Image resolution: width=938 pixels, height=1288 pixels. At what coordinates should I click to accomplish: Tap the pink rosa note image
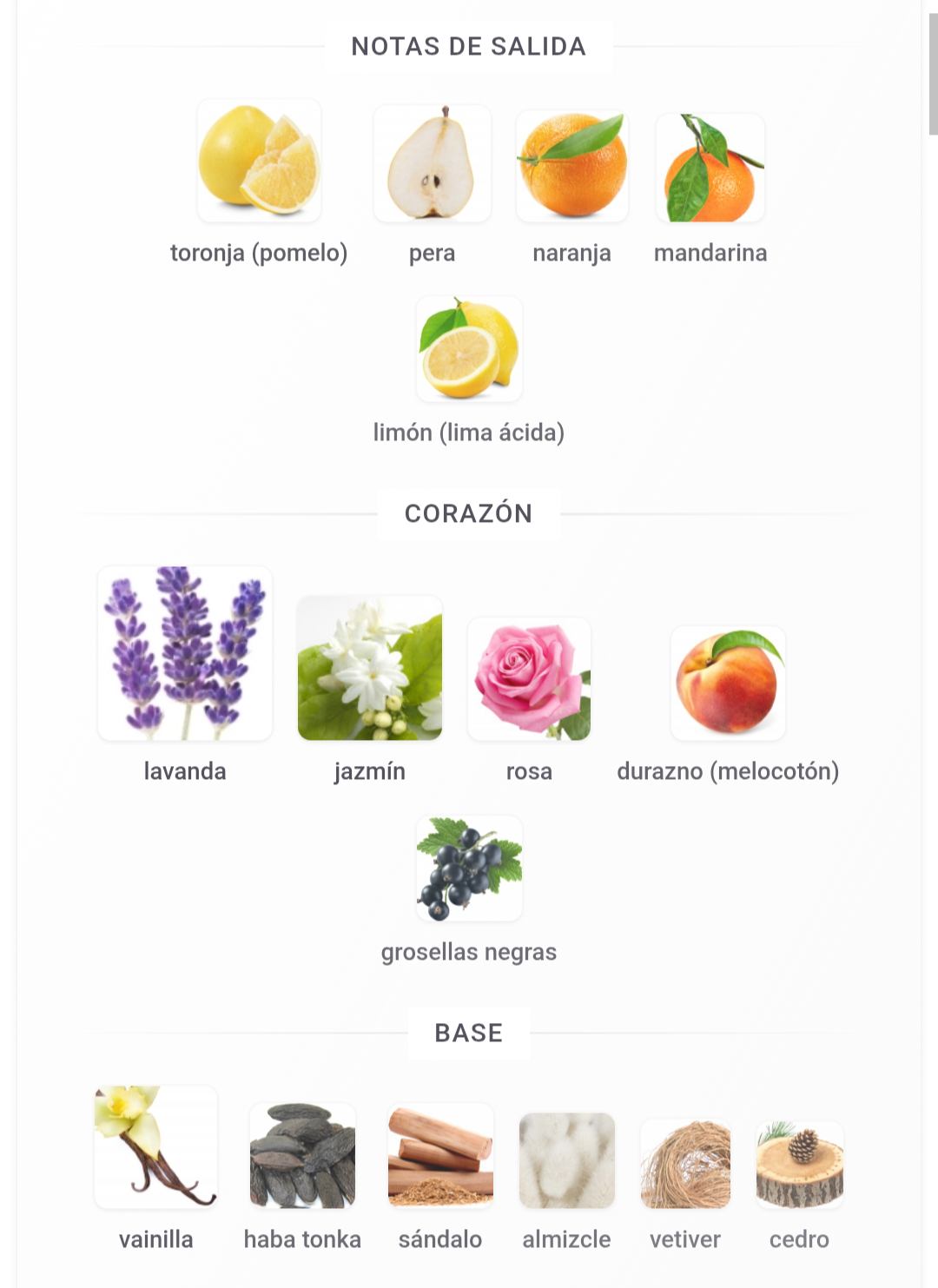529,679
